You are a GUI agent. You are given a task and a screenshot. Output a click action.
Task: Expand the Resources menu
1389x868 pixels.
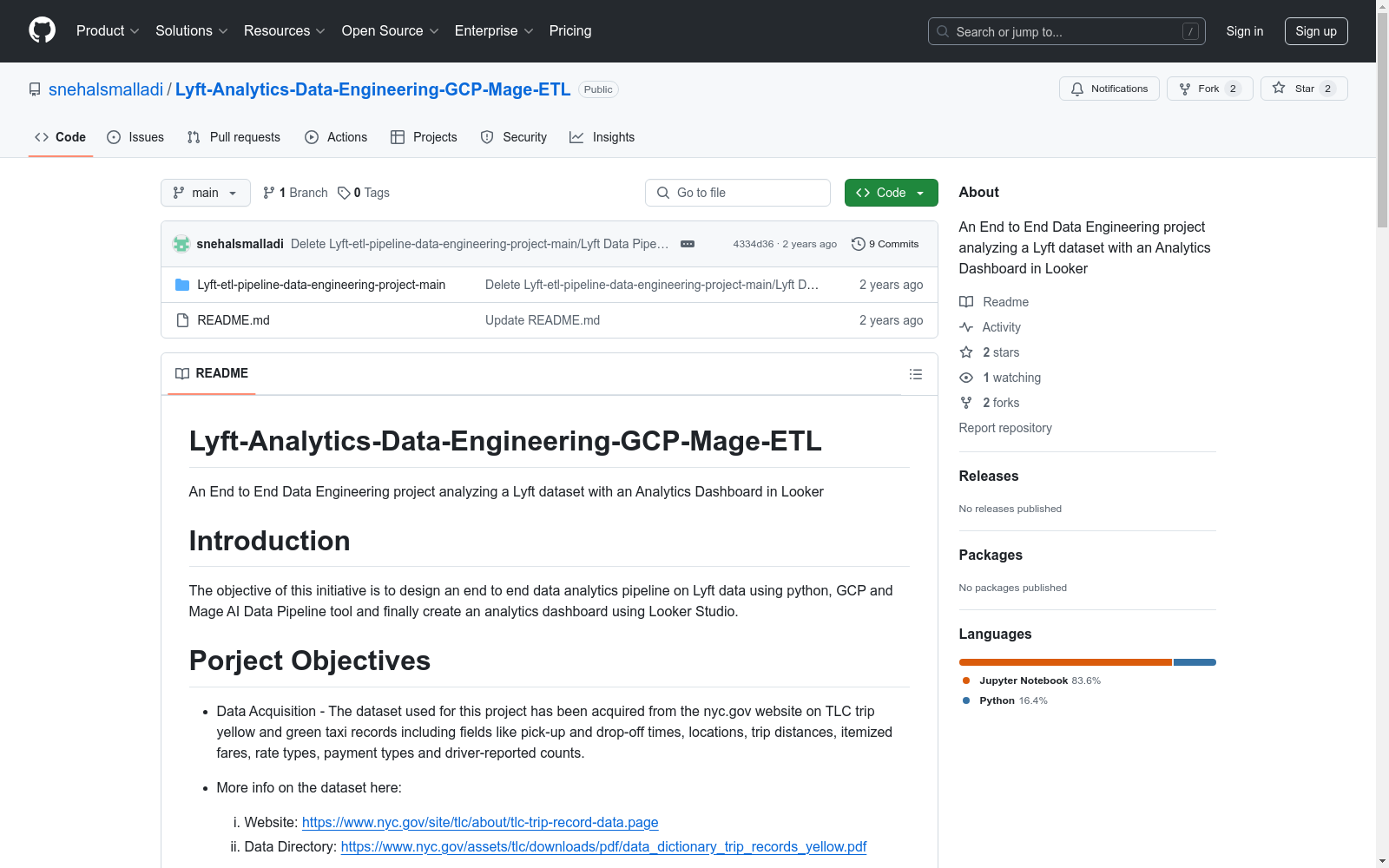pyautogui.click(x=285, y=31)
